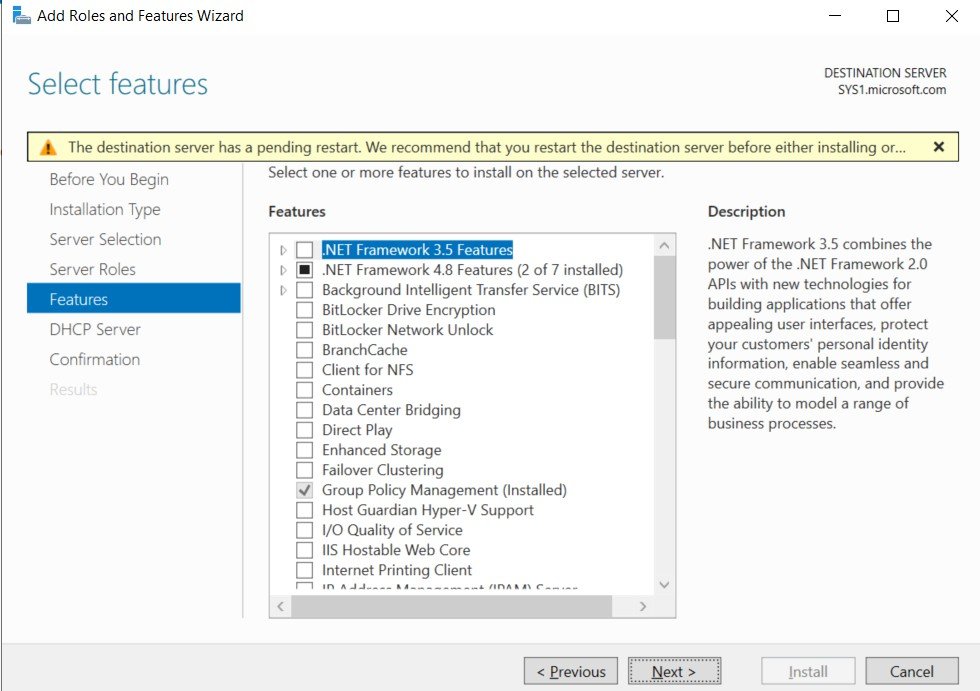Dismiss the pending restart warning banner
Screen dimensions: 980x691
(x=938, y=147)
